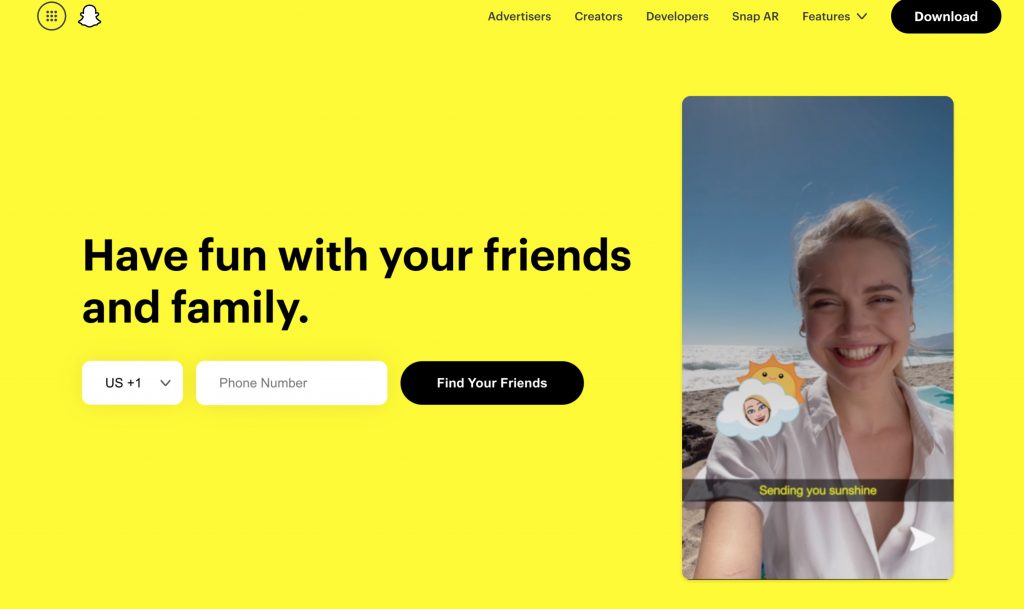1024x609 pixels.
Task: Open the Features menu
Action: 834,16
